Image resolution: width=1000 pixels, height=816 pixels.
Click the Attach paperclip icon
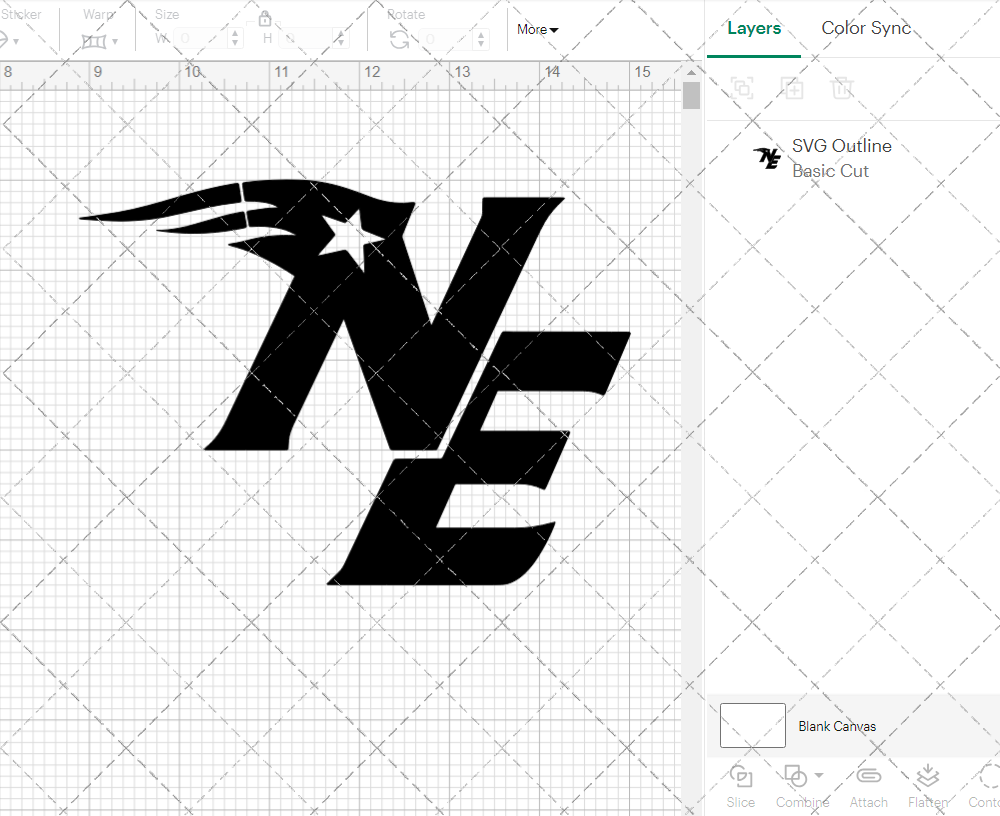click(x=868, y=777)
